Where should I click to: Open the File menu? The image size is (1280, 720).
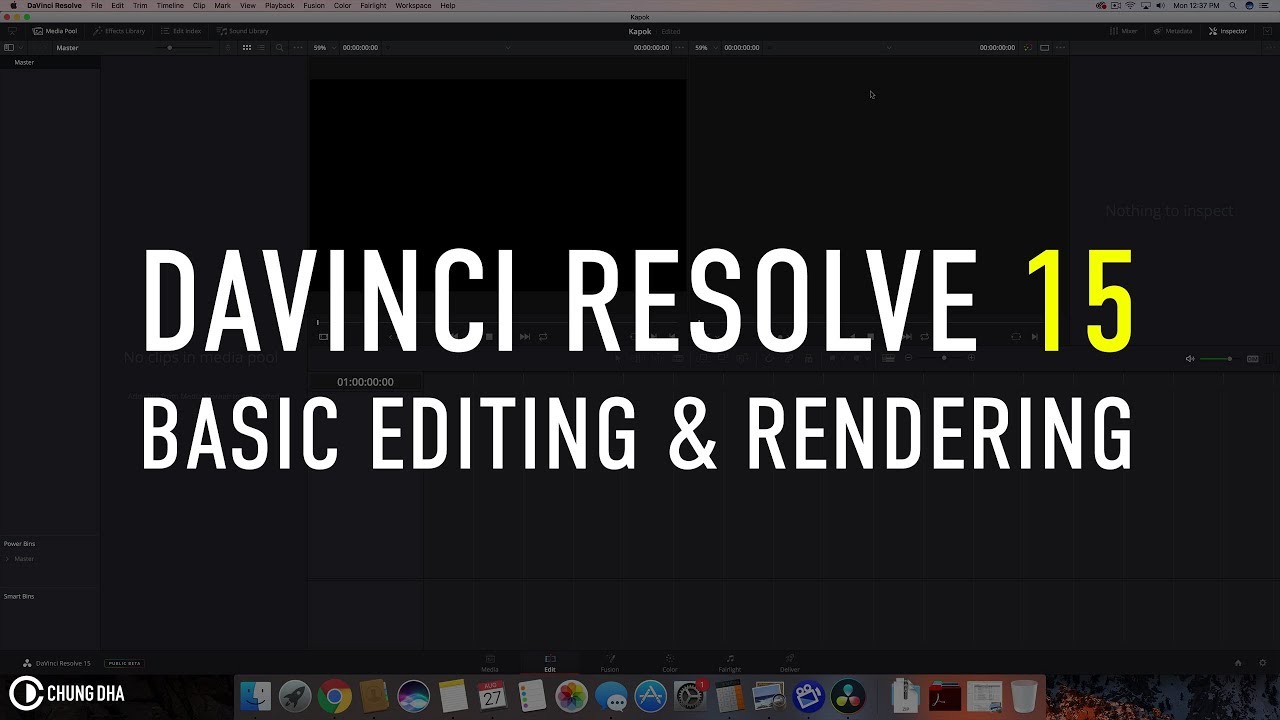pos(97,6)
